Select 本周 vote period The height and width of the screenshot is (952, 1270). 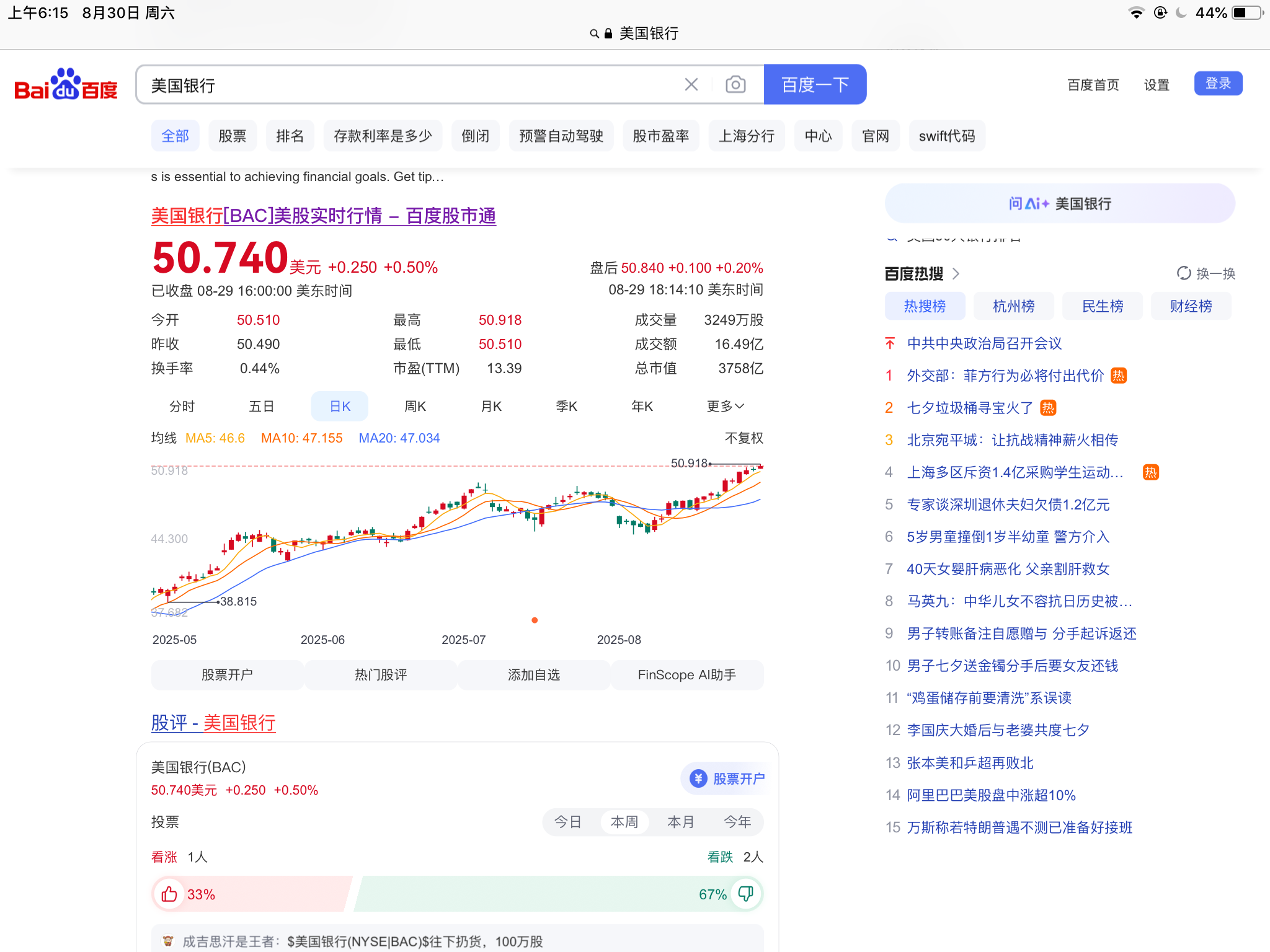pyautogui.click(x=624, y=822)
